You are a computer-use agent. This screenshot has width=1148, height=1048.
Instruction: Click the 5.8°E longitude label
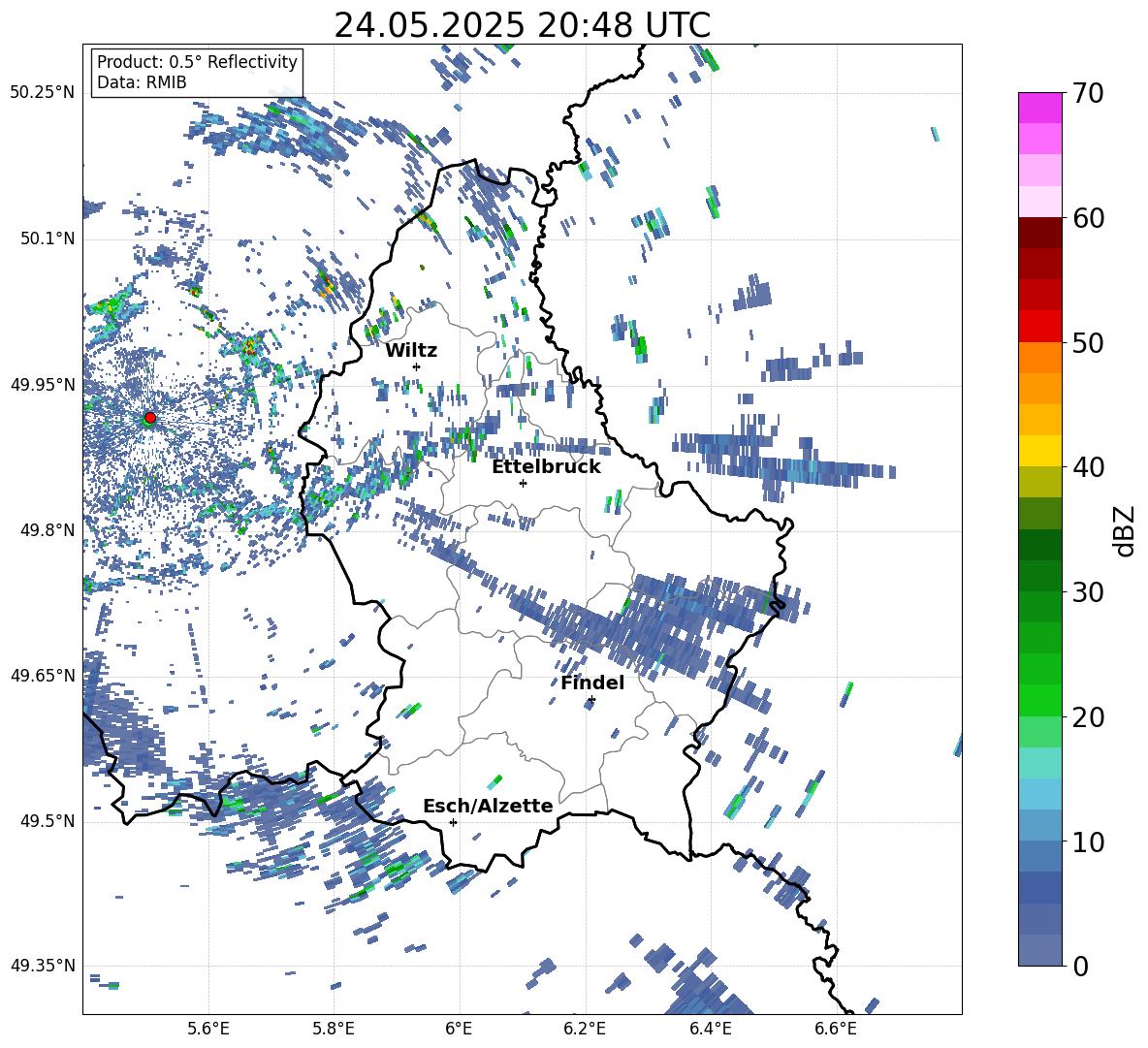tap(334, 1029)
